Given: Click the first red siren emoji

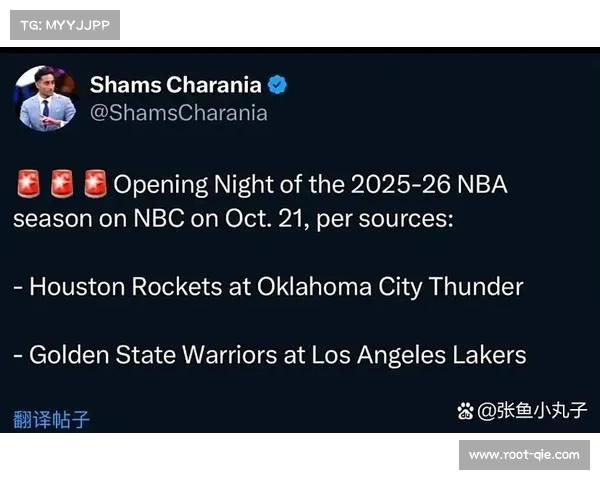Looking at the screenshot, I should [x=28, y=184].
